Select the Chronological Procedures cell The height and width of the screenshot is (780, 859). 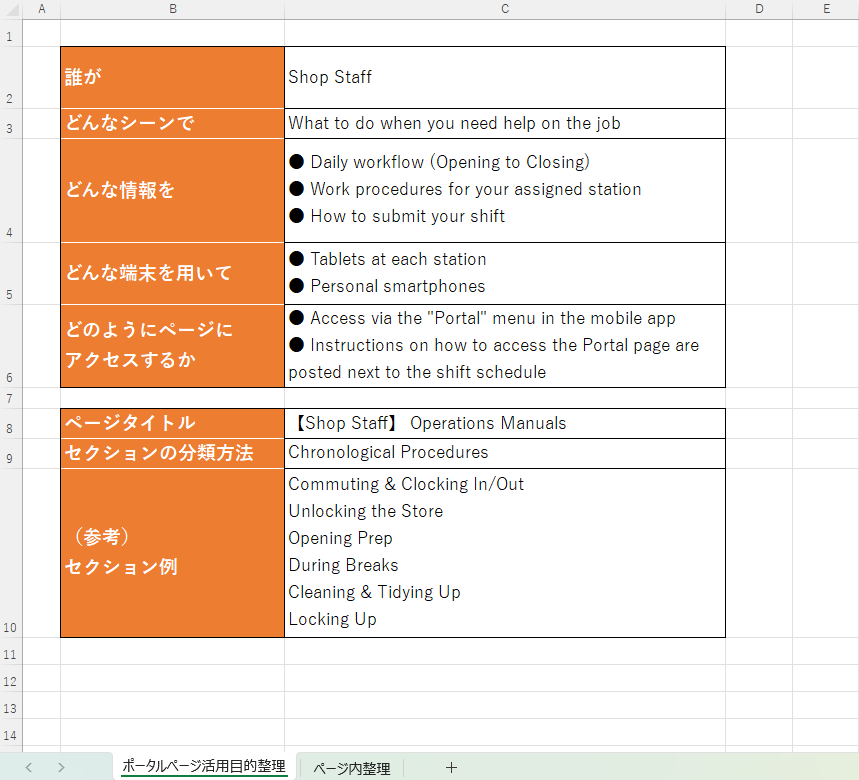pos(505,452)
